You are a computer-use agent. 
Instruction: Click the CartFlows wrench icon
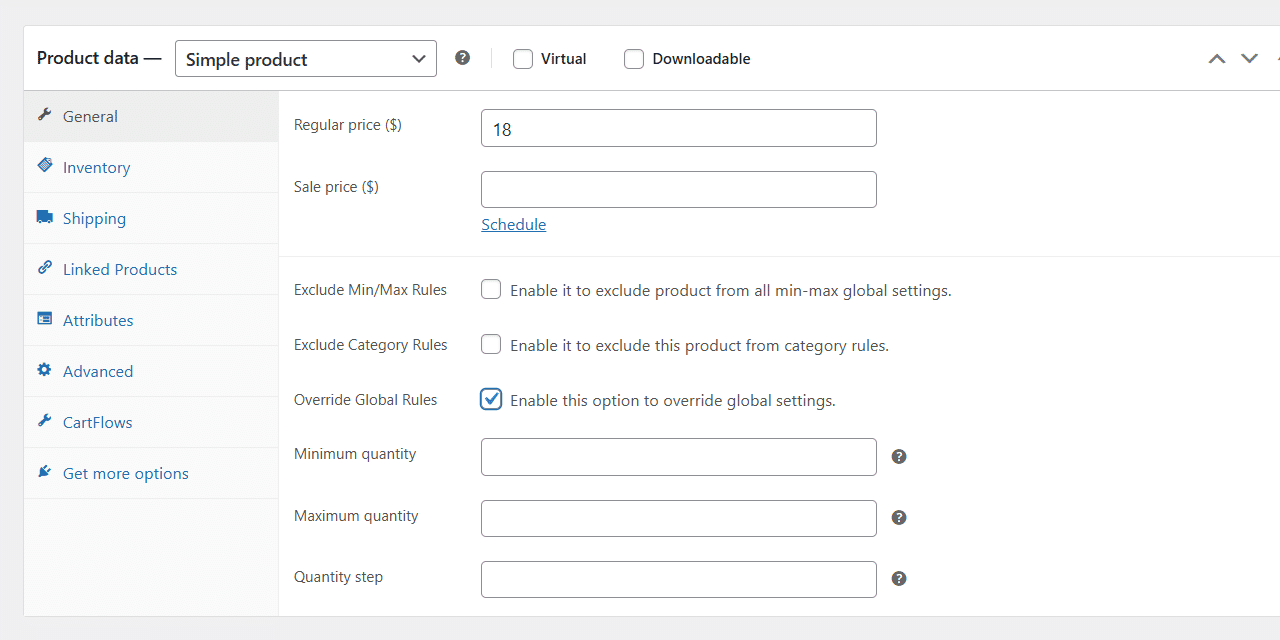(x=44, y=420)
